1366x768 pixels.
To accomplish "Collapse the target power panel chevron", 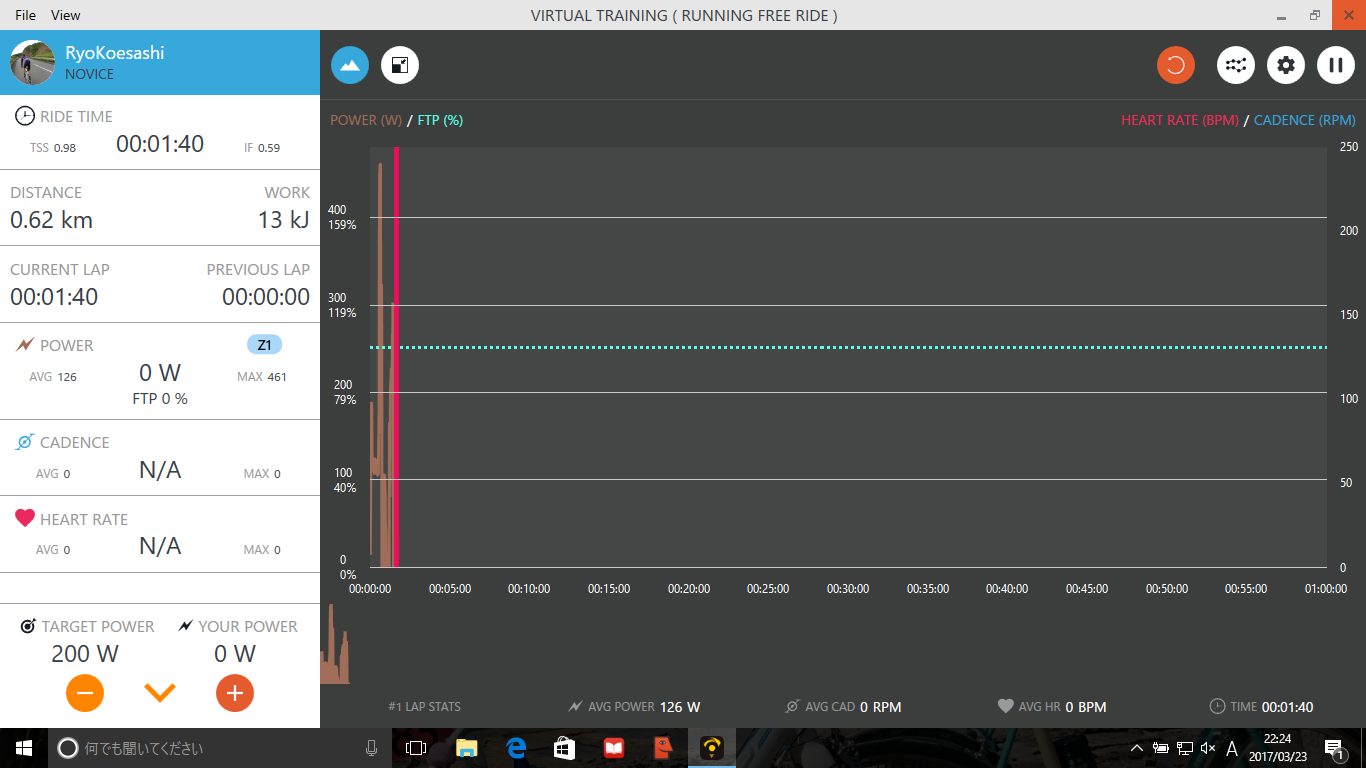I will (x=160, y=692).
